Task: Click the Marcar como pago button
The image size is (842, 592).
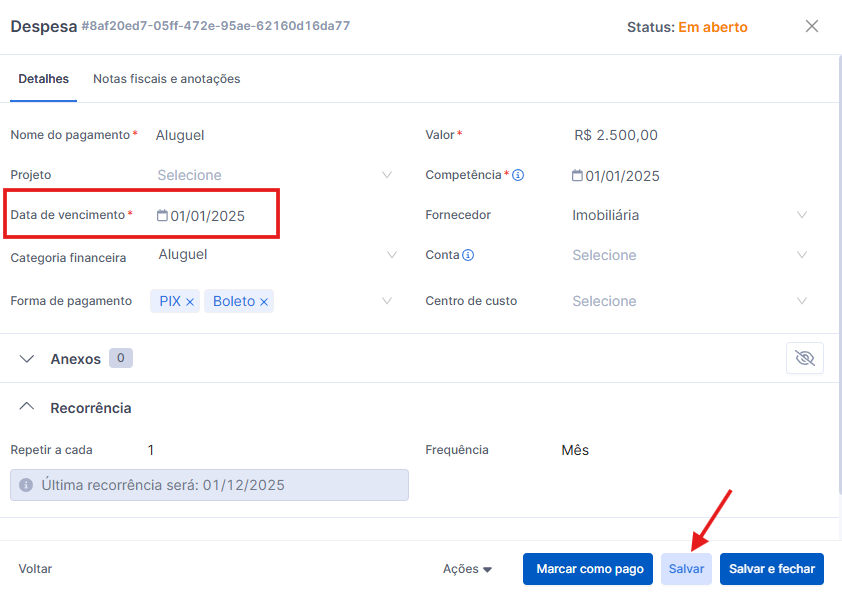Action: (x=588, y=569)
